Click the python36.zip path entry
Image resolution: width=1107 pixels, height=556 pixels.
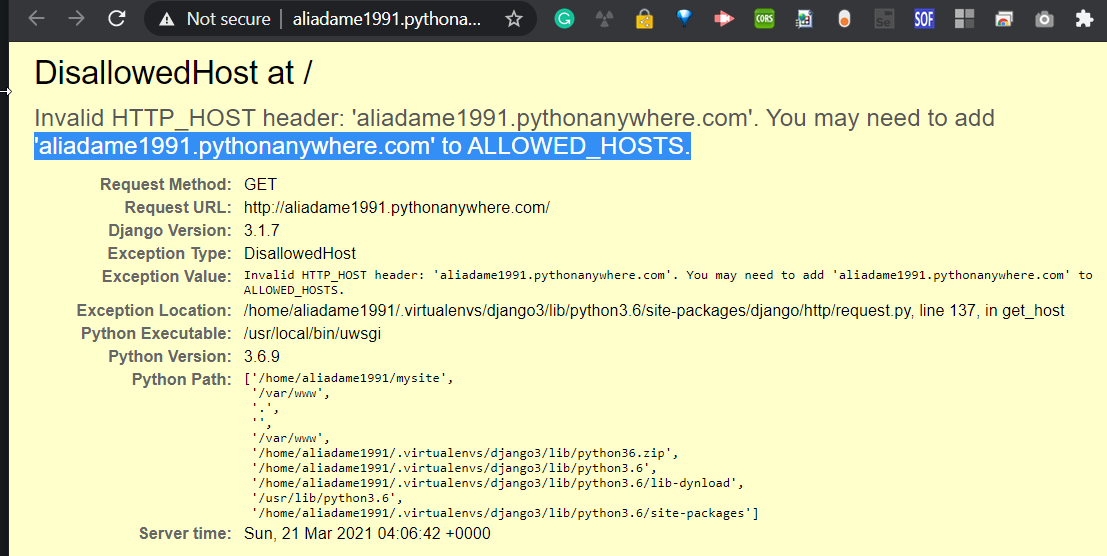pyautogui.click(x=465, y=453)
